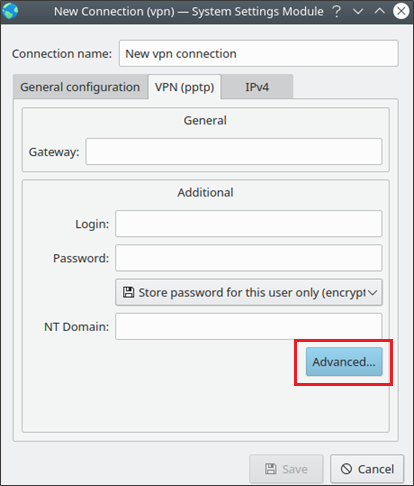Click into the NT Domain field
Screen dimensions: 414x486
click(x=249, y=326)
